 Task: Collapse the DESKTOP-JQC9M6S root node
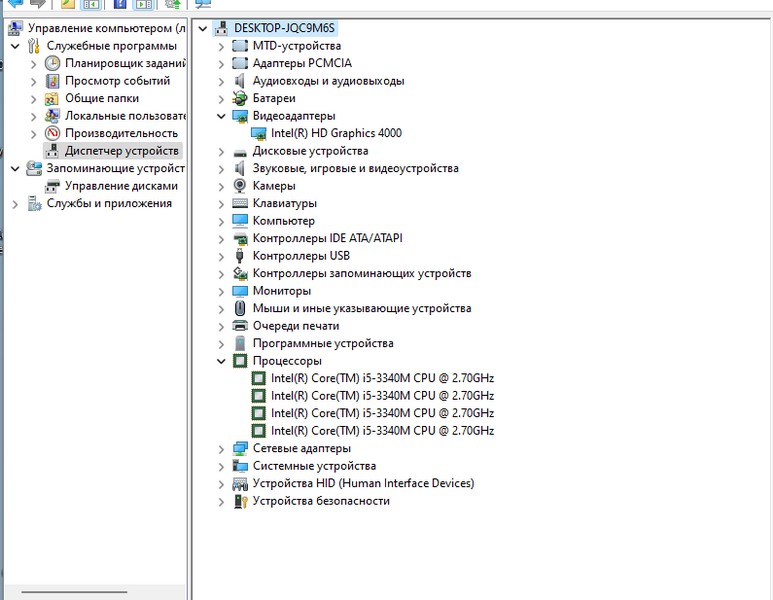point(203,29)
